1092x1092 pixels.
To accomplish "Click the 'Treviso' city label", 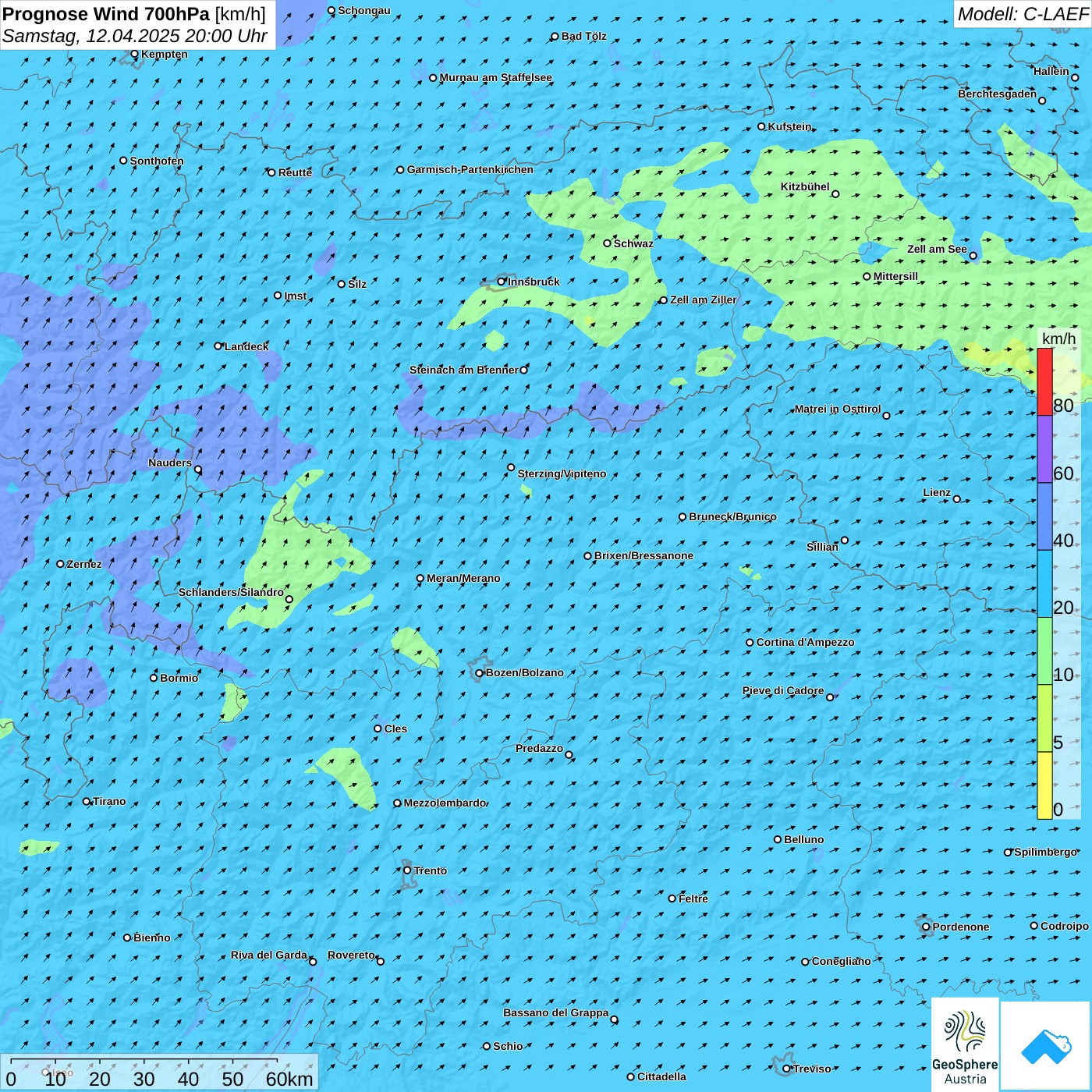I will (812, 1069).
